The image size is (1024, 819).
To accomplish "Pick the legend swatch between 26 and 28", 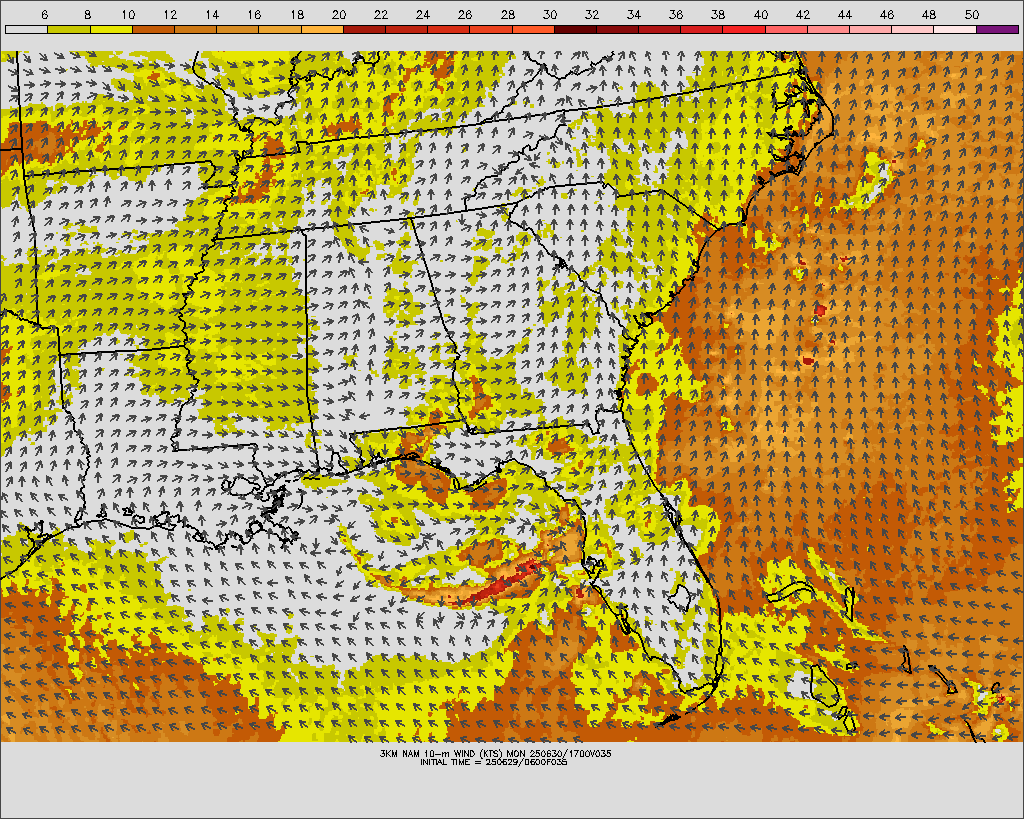I will 491,29.
